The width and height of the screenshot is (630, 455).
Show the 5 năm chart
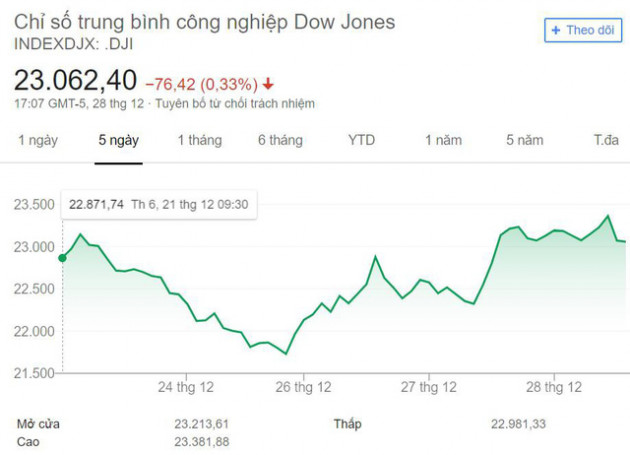click(x=524, y=140)
